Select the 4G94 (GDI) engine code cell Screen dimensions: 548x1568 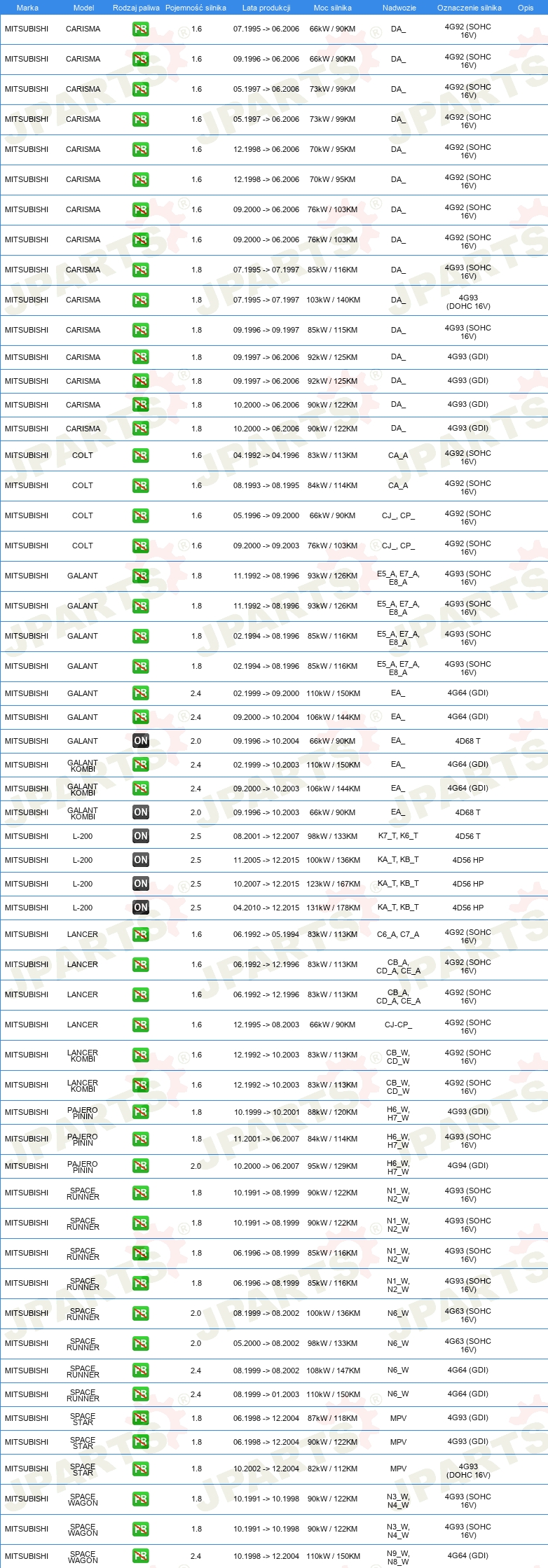point(468,1165)
